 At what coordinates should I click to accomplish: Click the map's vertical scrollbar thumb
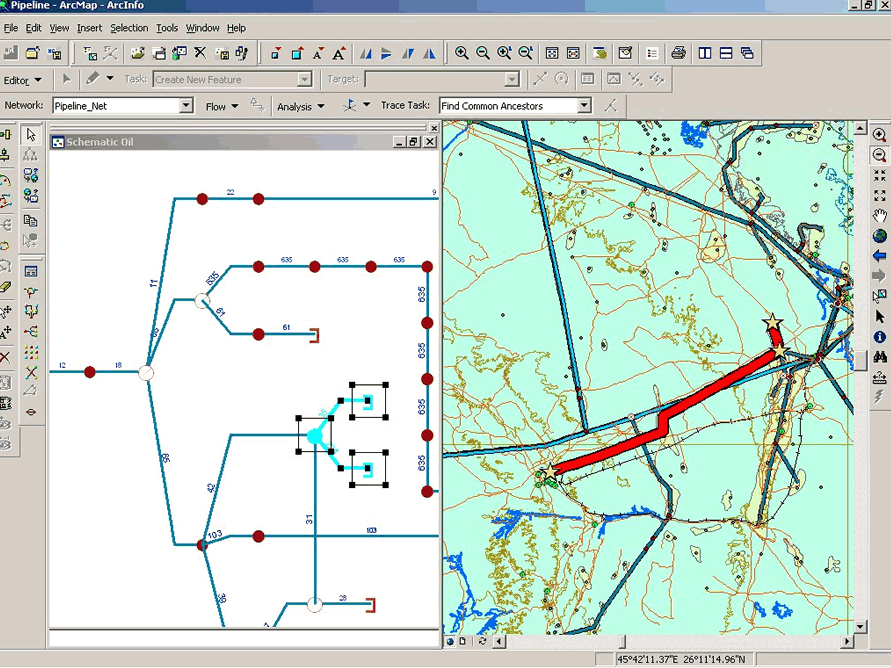pyautogui.click(x=861, y=360)
